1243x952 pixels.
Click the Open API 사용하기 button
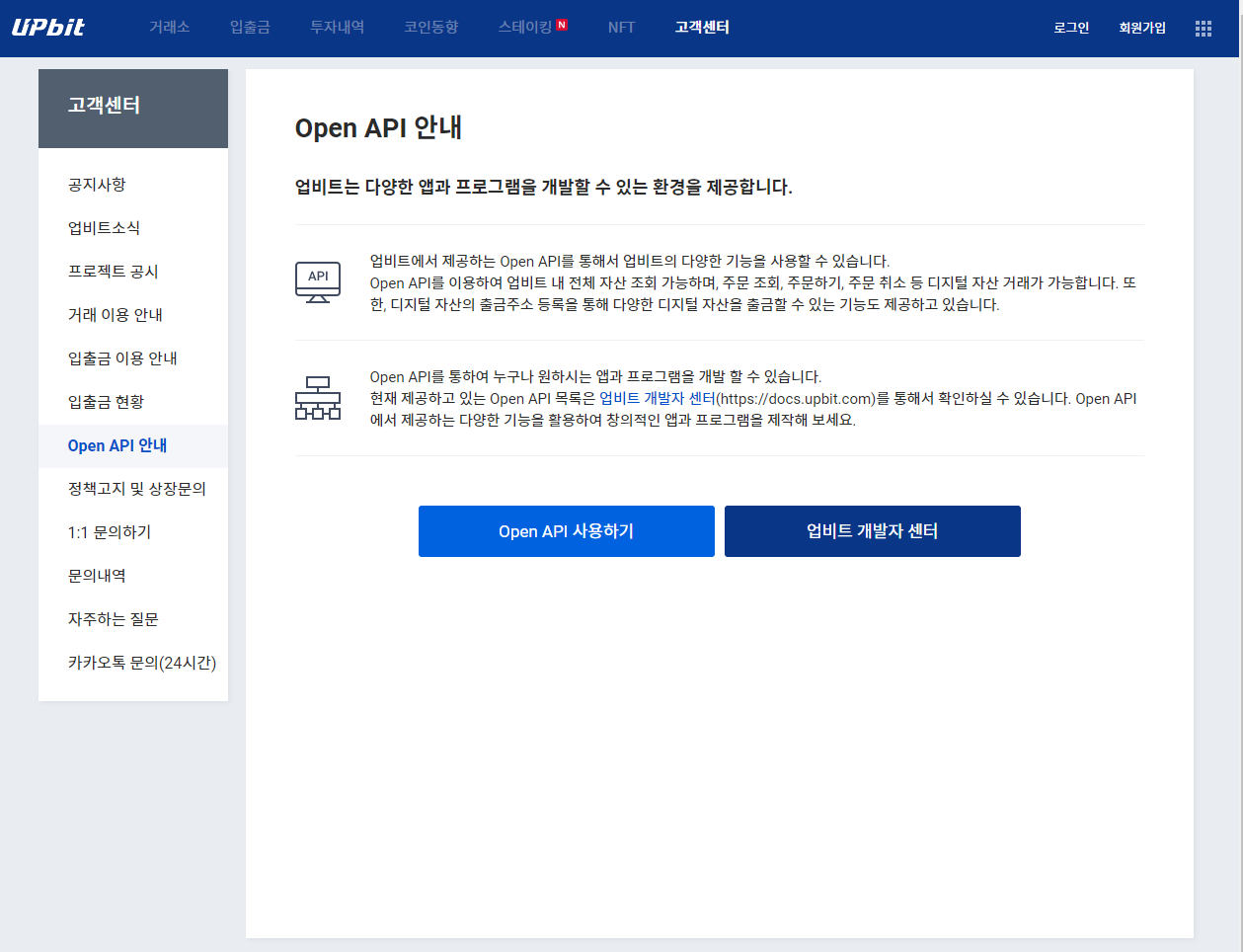click(x=567, y=531)
